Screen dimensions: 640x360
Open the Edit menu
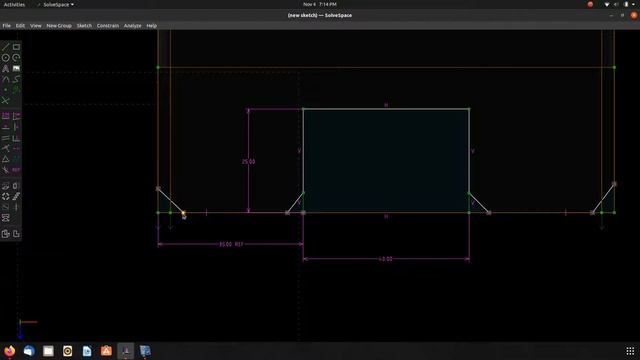point(20,26)
